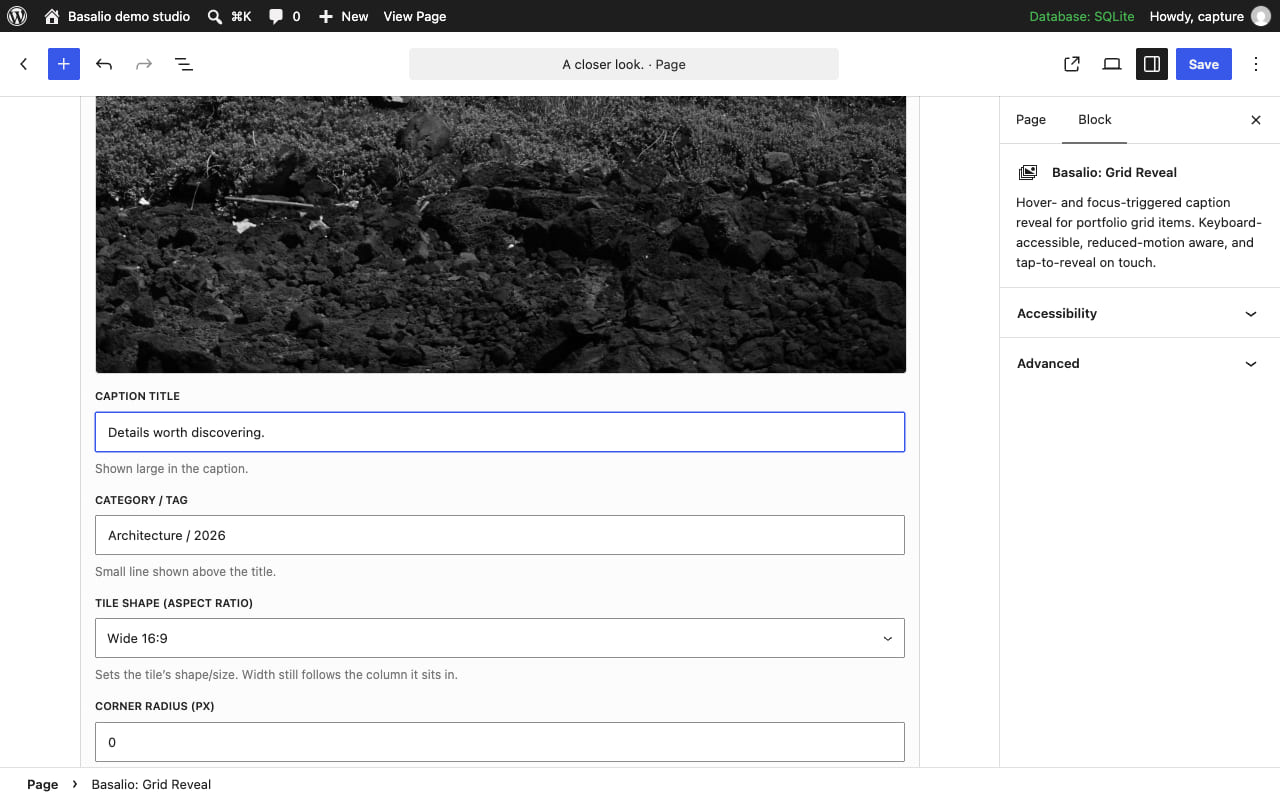Expand the Advanced panel
Screen dimensions: 1280x800
(x=1140, y=363)
